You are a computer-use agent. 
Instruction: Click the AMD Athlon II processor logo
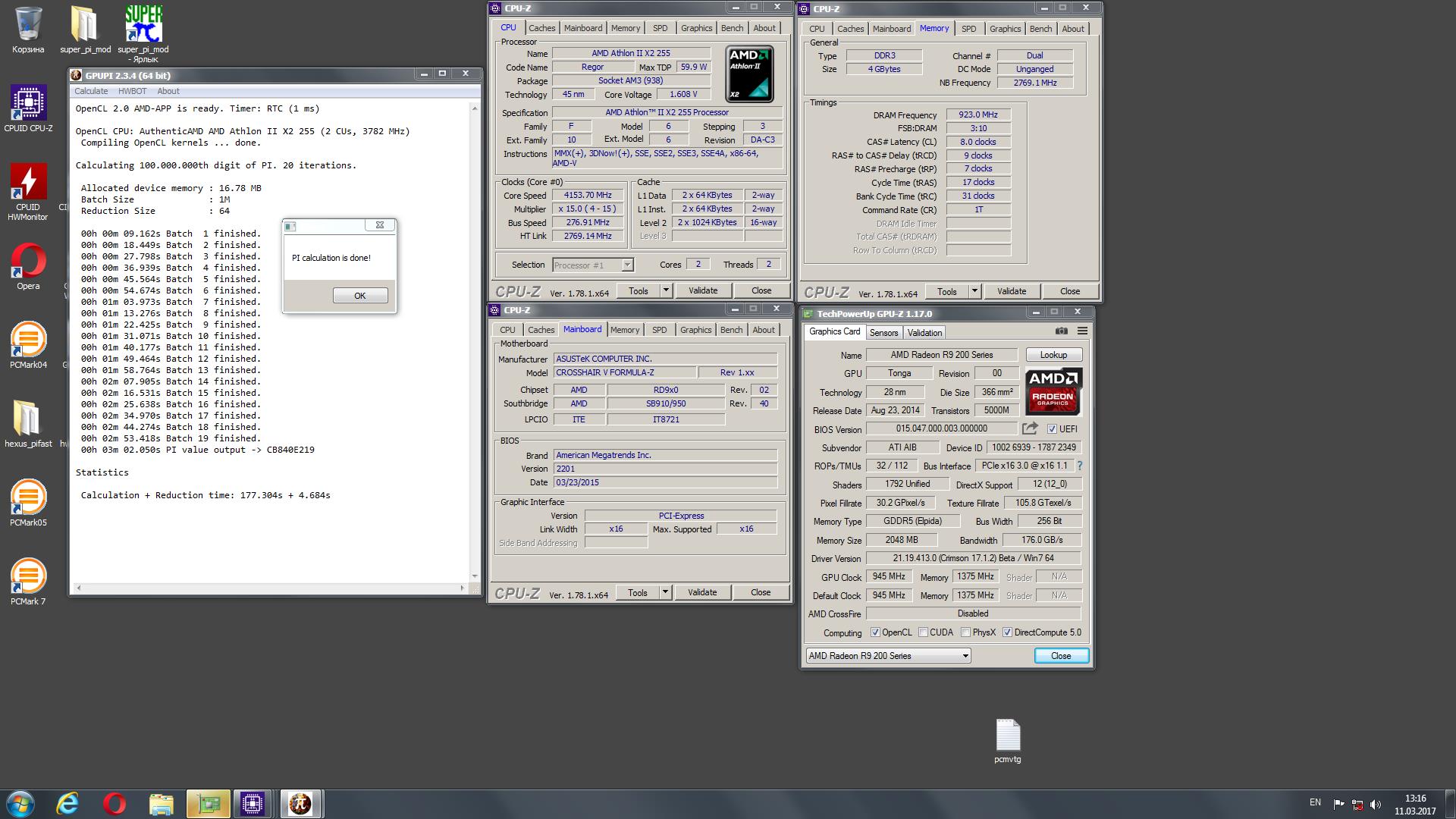[x=749, y=74]
